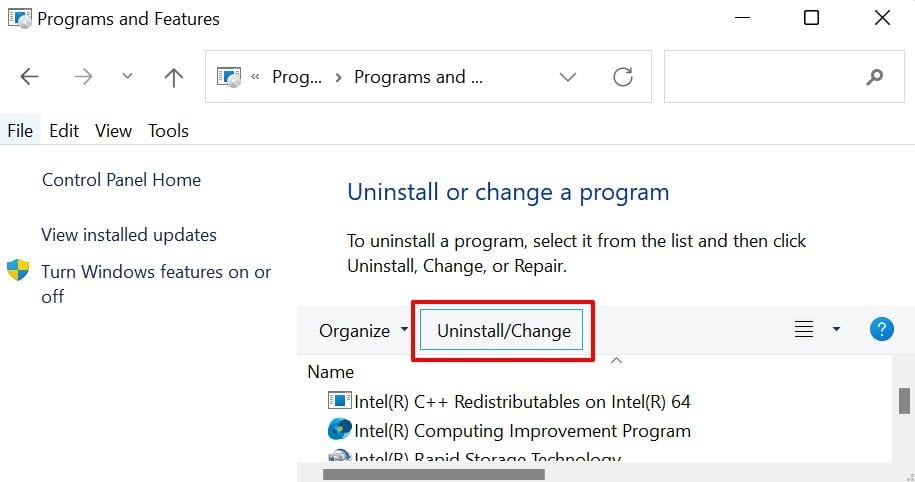Click the Up one level arrow
Image resolution: width=915 pixels, height=482 pixels.
click(174, 77)
